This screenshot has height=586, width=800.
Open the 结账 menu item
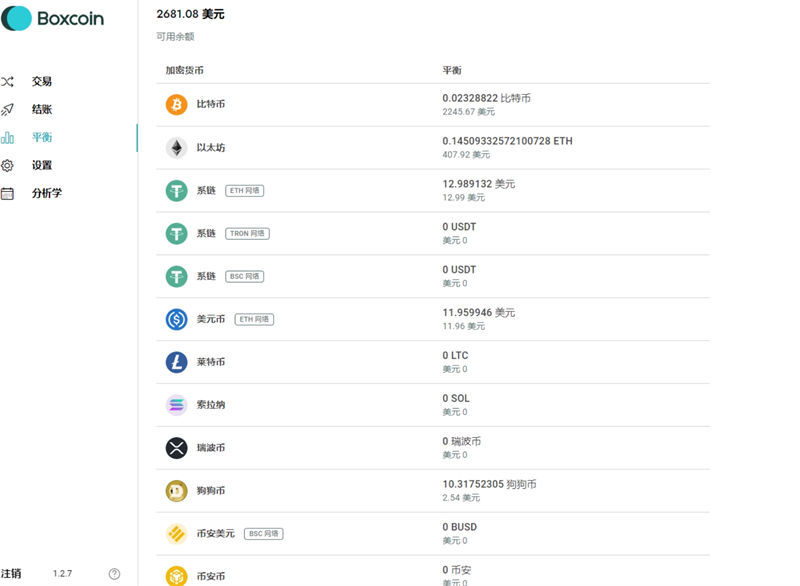pos(42,109)
